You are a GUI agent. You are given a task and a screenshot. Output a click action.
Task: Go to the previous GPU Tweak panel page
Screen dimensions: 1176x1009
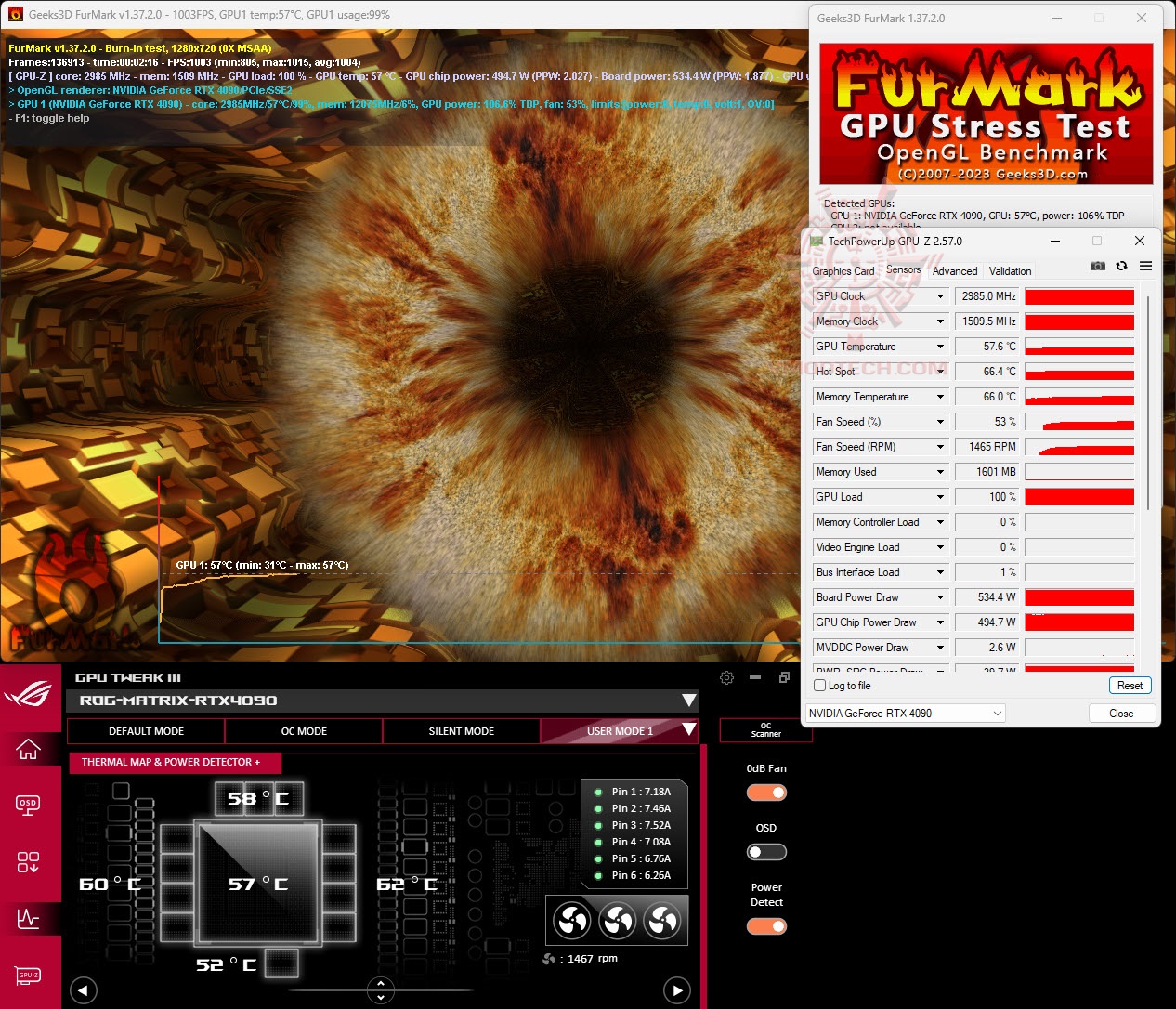click(x=84, y=990)
